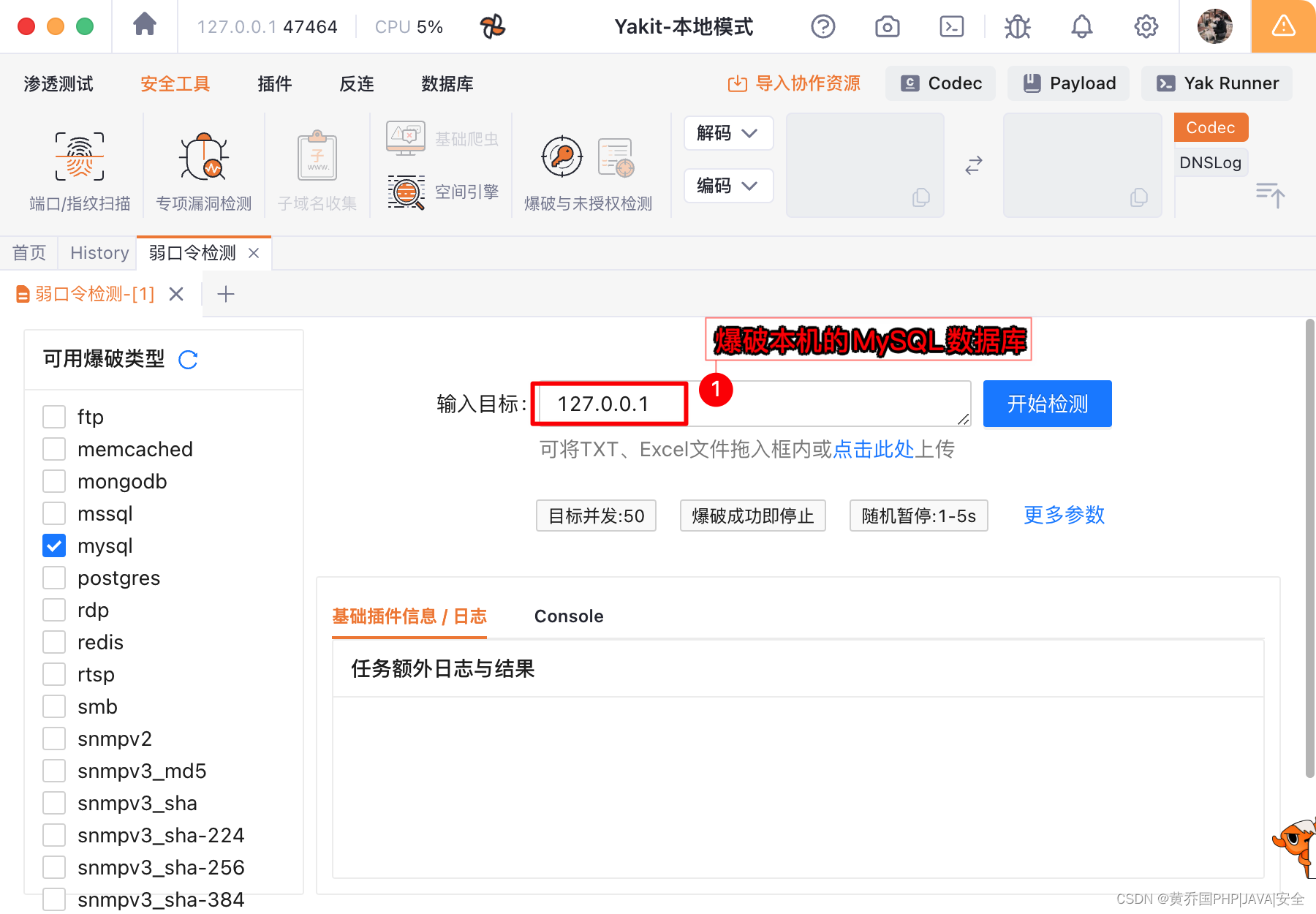Open the settings gear
Viewport: 1316px width, 914px height.
click(x=1146, y=26)
